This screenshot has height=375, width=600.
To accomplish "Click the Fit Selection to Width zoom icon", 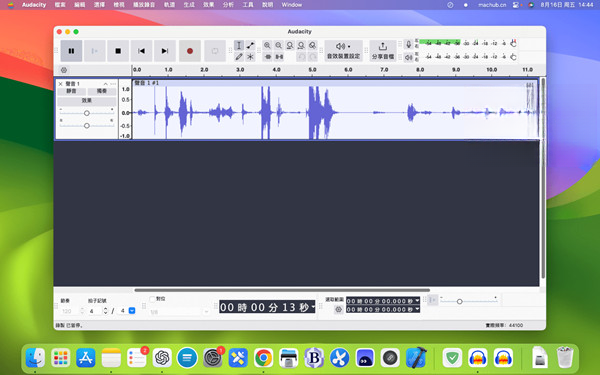I will pos(290,46).
